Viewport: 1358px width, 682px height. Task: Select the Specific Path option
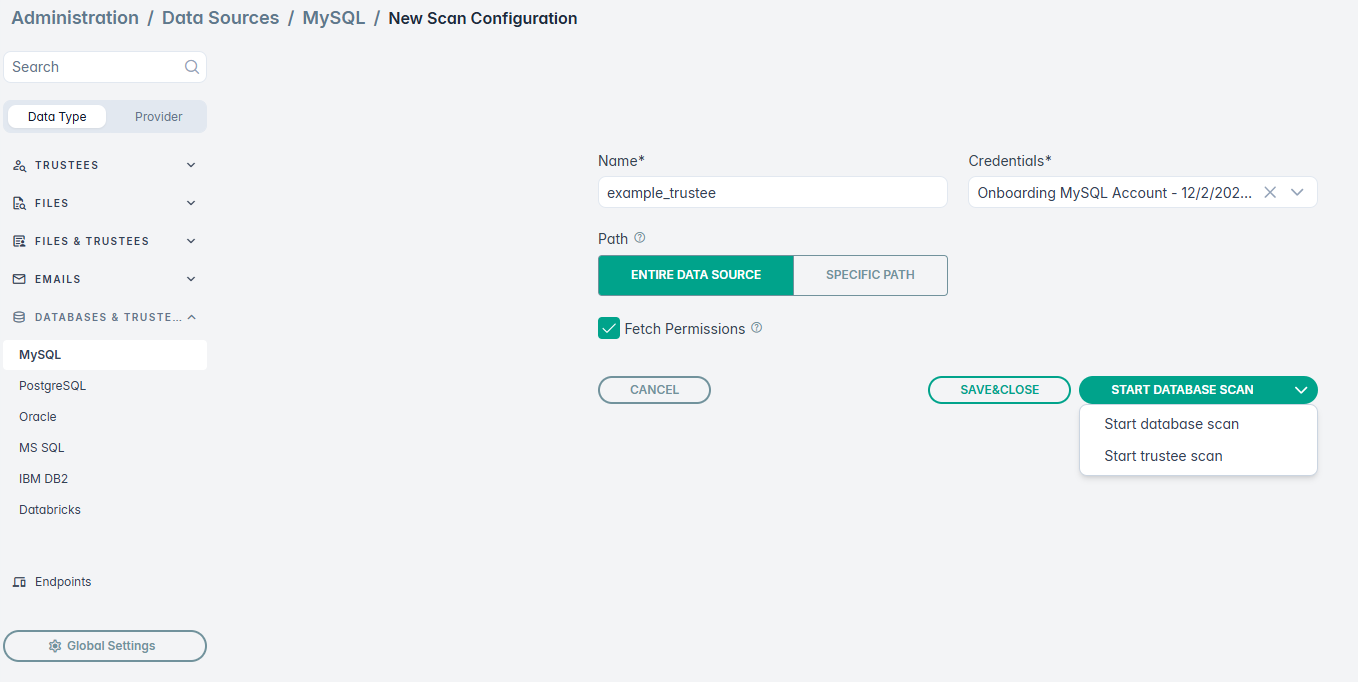(870, 275)
